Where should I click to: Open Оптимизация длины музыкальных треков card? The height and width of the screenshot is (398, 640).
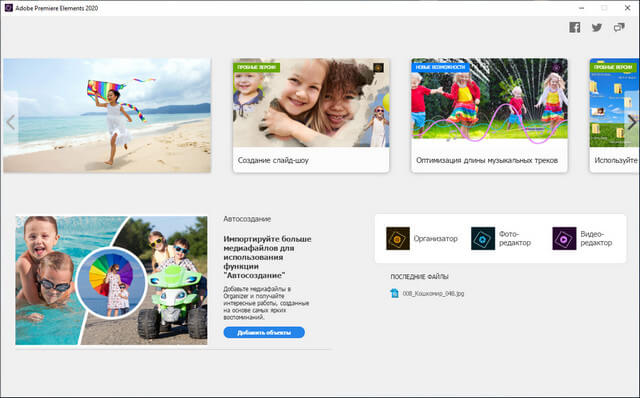(x=489, y=115)
